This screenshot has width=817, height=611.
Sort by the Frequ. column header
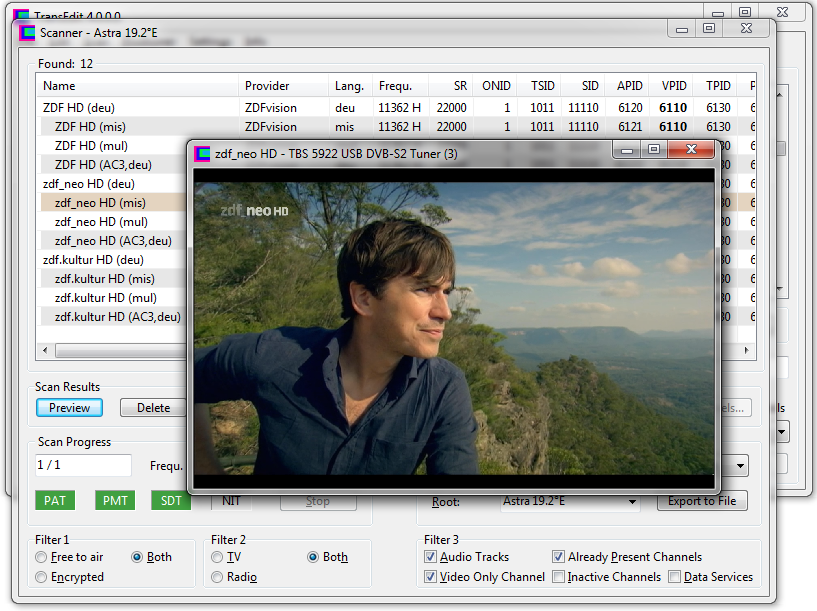pos(400,85)
